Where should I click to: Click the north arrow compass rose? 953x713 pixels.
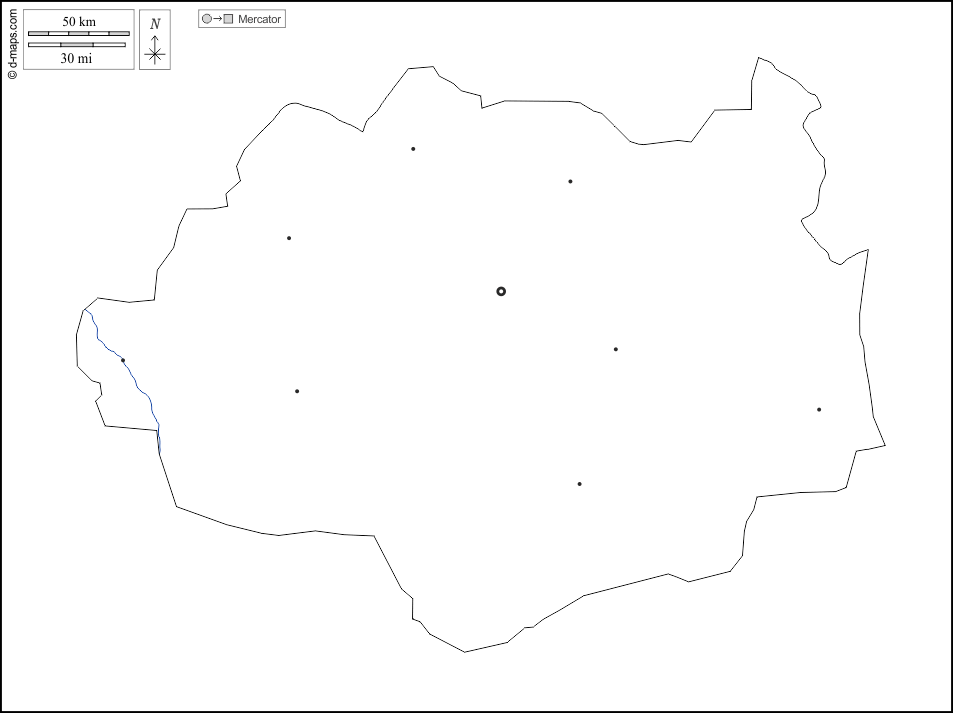pyautogui.click(x=154, y=52)
